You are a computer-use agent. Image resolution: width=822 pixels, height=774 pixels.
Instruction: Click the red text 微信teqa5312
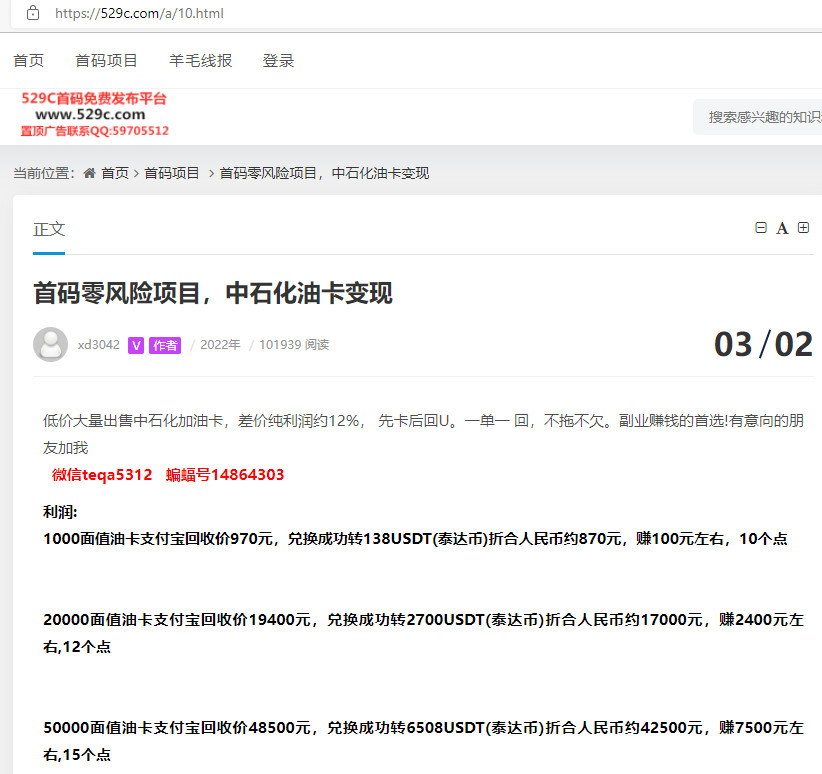pyautogui.click(x=102, y=475)
